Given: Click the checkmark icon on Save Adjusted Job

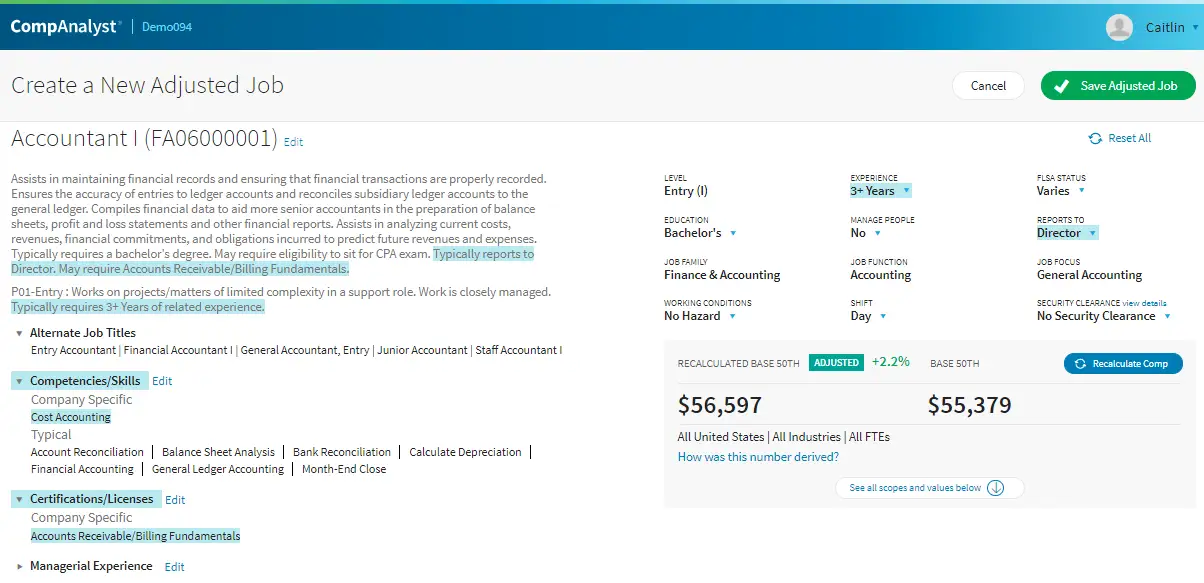Looking at the screenshot, I should (x=1061, y=86).
